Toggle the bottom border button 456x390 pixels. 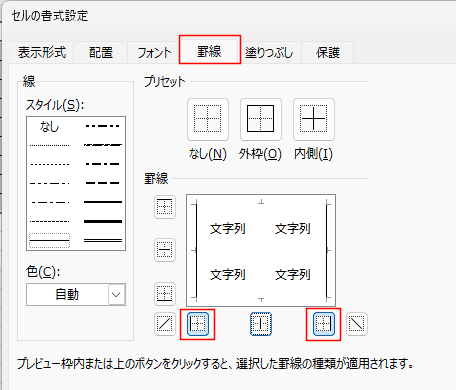pyautogui.click(x=165, y=294)
